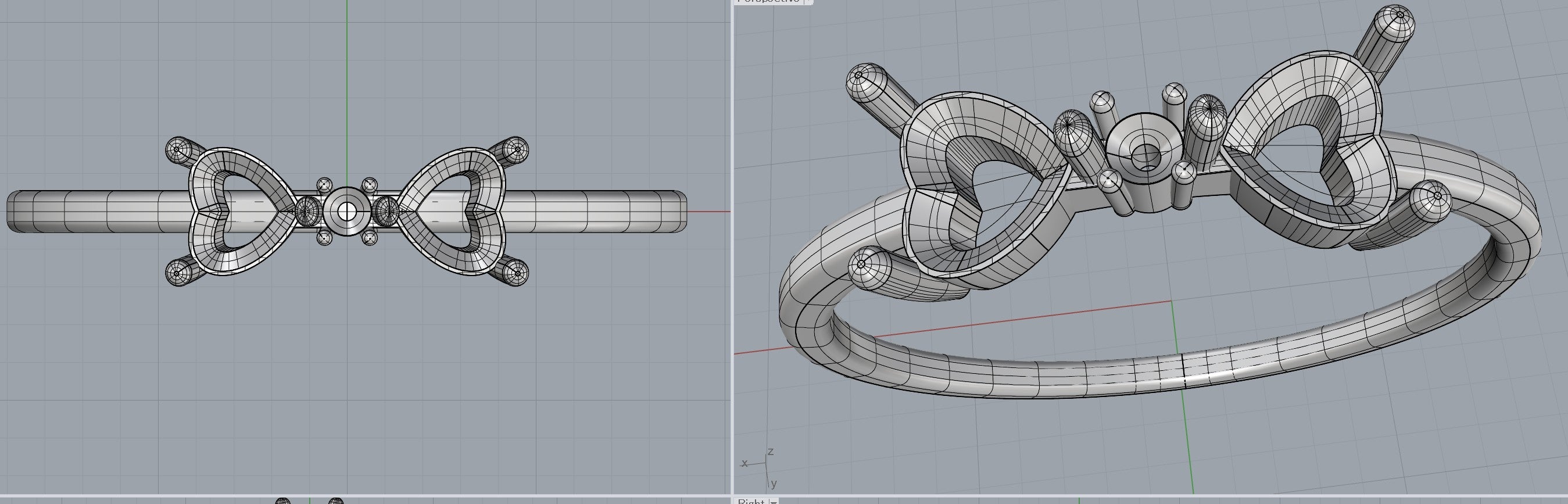Select center round bezel in left viewport
This screenshot has width=1568, height=504.
(347, 212)
